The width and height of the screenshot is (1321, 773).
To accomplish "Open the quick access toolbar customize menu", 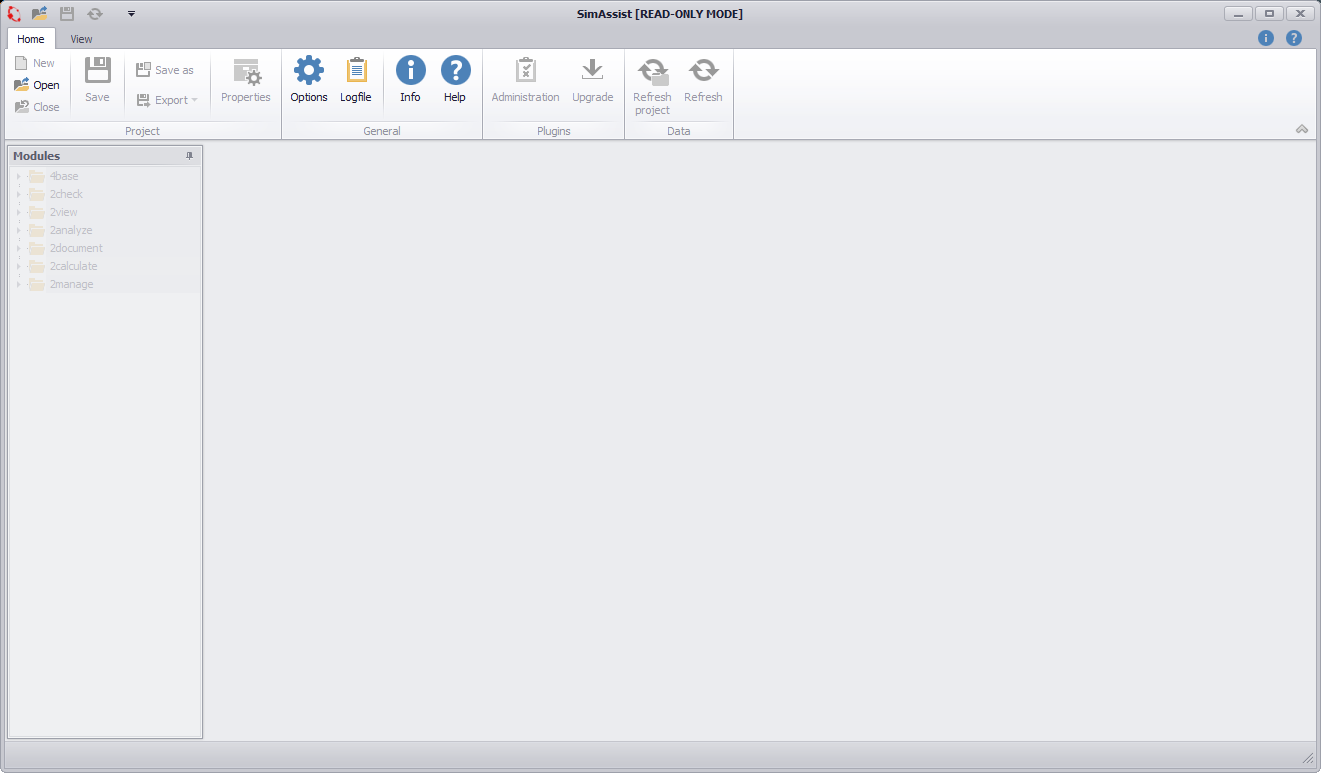I will 131,13.
